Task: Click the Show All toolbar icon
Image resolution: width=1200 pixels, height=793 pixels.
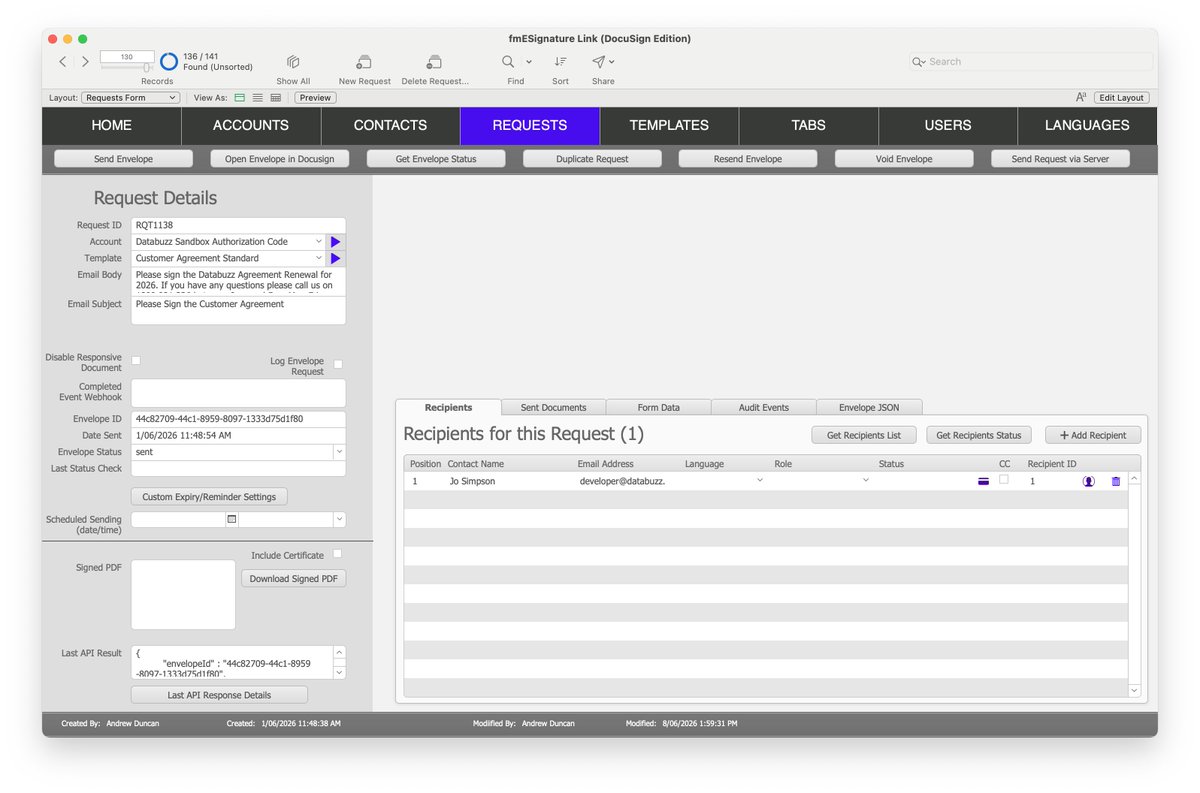Action: point(293,62)
